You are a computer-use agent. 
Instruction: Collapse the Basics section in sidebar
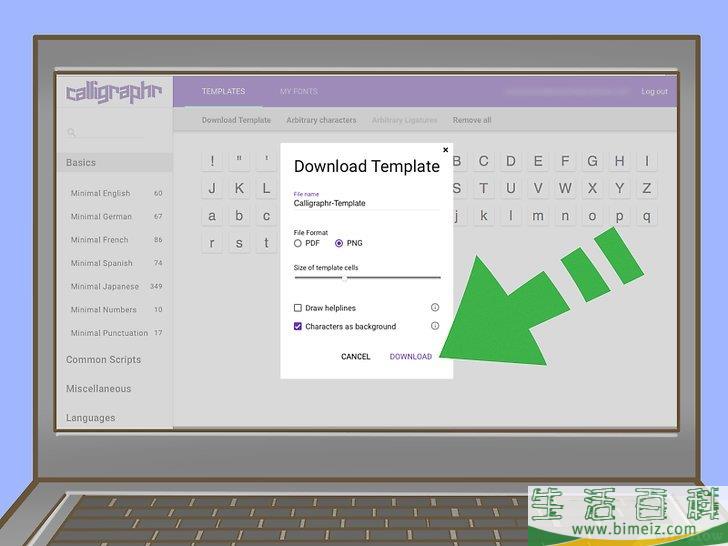(115, 162)
